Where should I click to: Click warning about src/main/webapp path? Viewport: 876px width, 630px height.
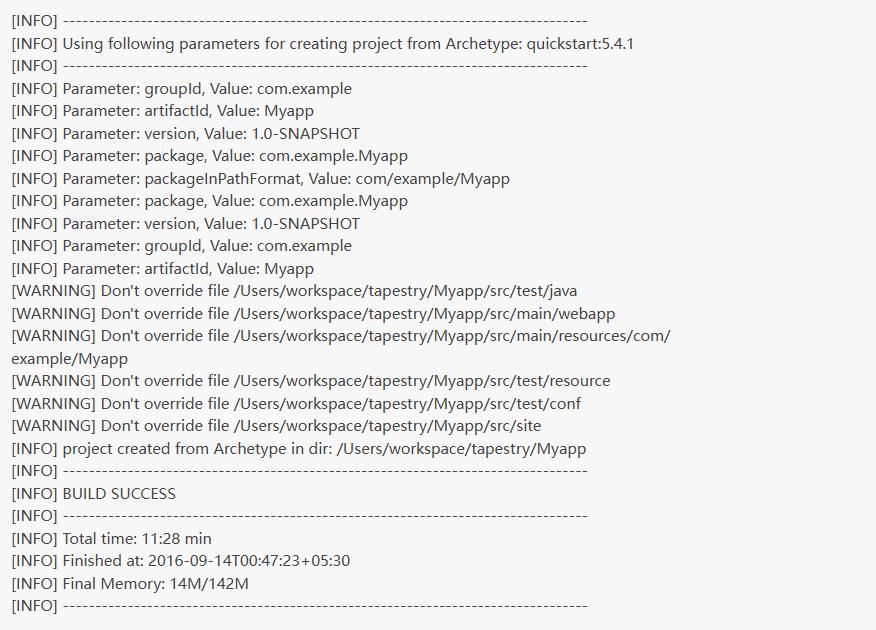(313, 314)
